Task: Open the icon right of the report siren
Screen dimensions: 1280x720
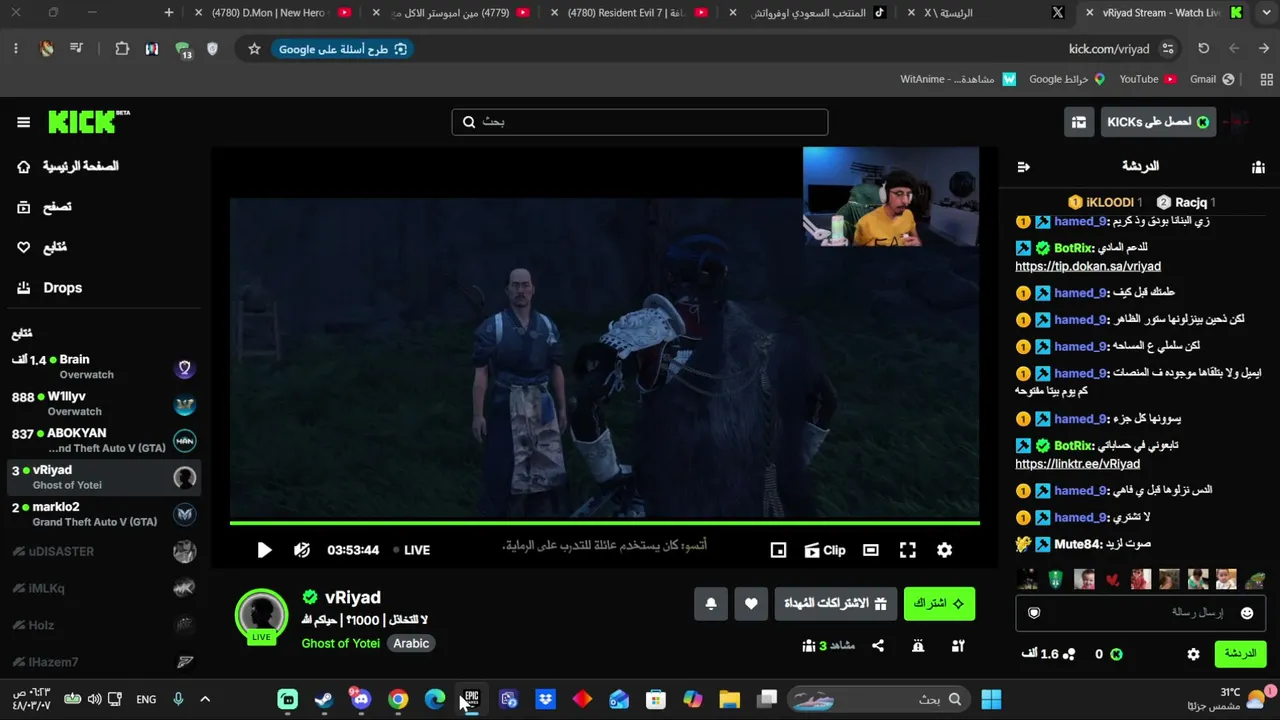Action: (958, 646)
